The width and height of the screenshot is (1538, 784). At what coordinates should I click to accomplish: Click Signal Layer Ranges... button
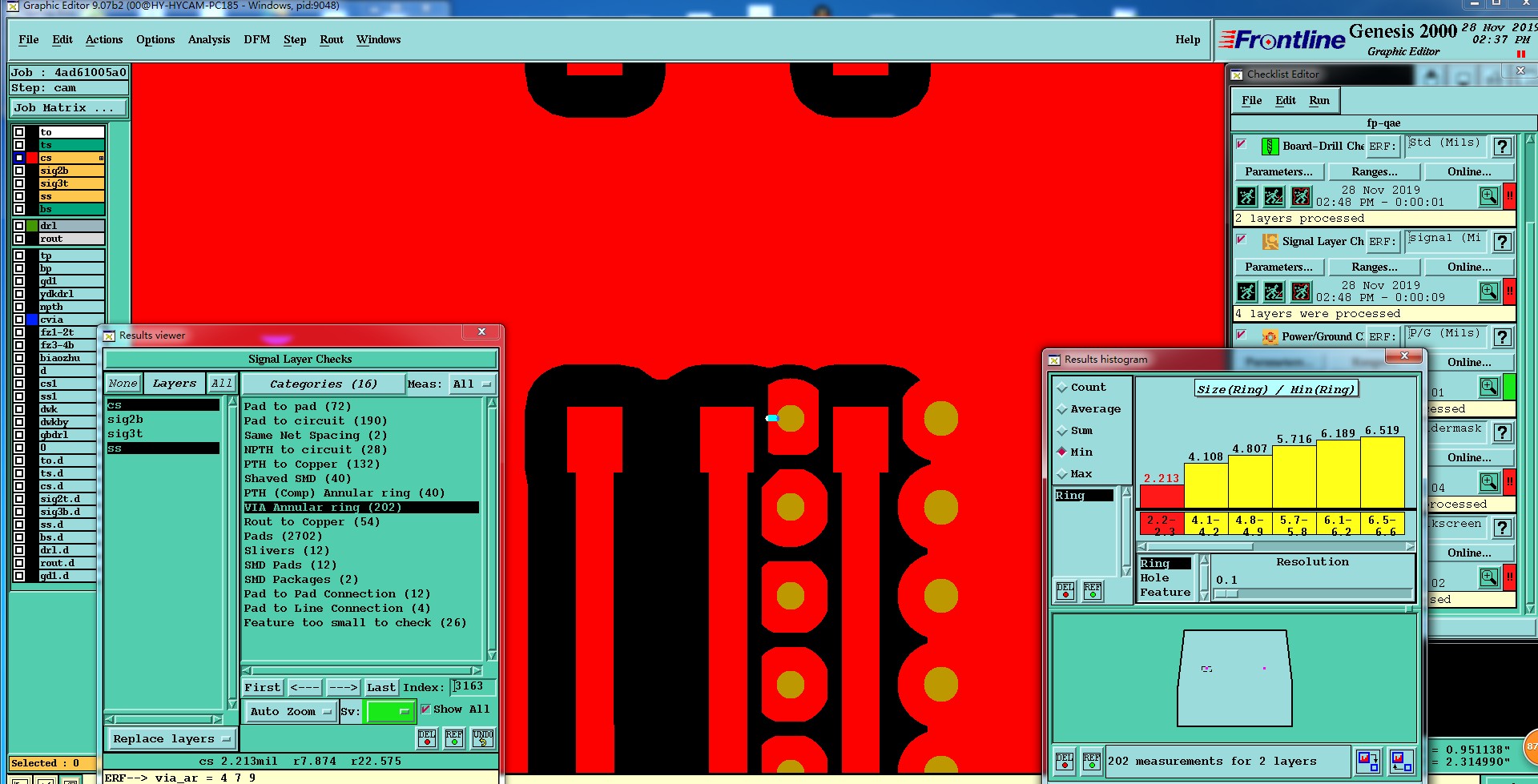pyautogui.click(x=1375, y=267)
